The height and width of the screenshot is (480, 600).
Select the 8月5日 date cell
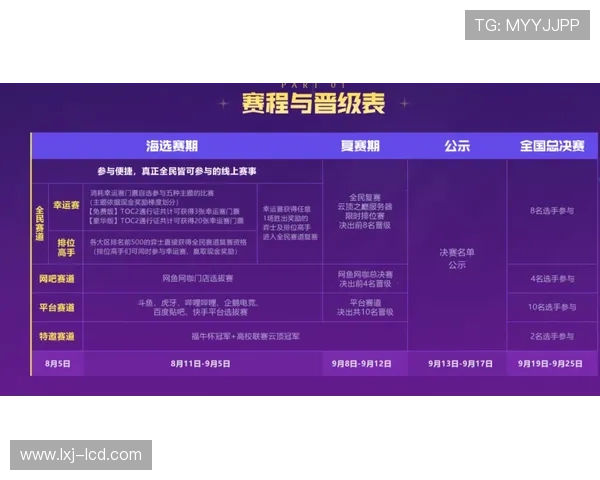(57, 364)
